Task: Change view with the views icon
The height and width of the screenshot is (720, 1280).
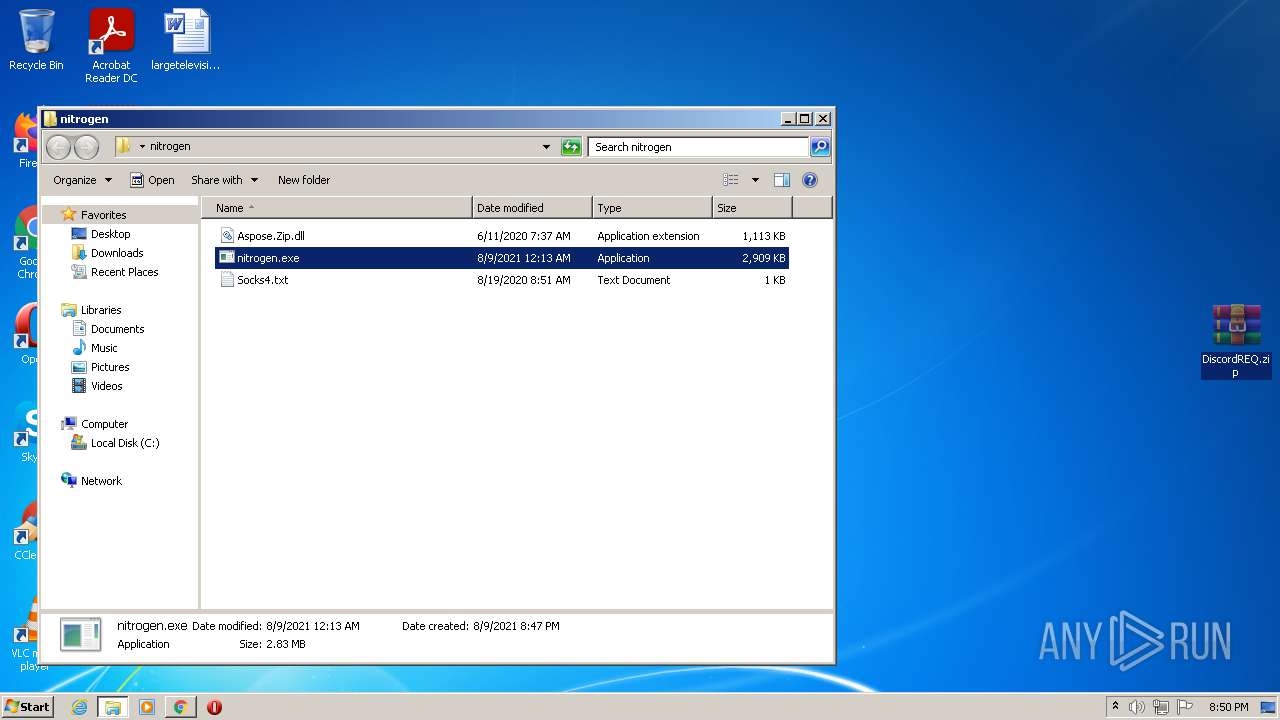Action: point(731,180)
